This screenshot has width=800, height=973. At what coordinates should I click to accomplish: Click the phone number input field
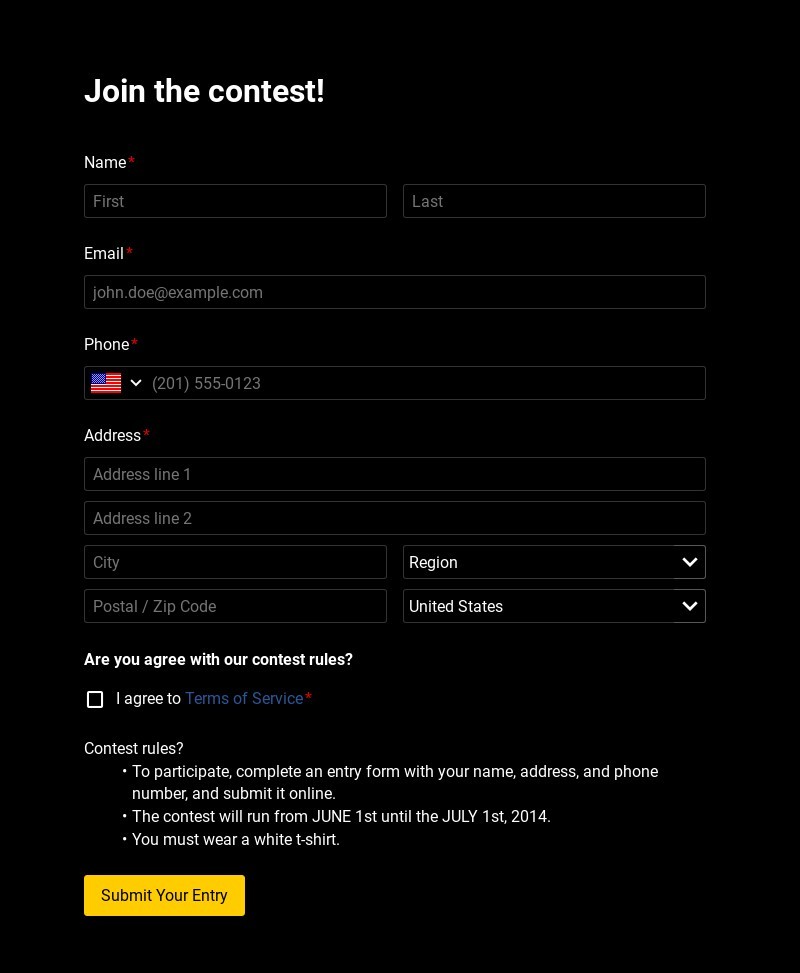tap(425, 383)
